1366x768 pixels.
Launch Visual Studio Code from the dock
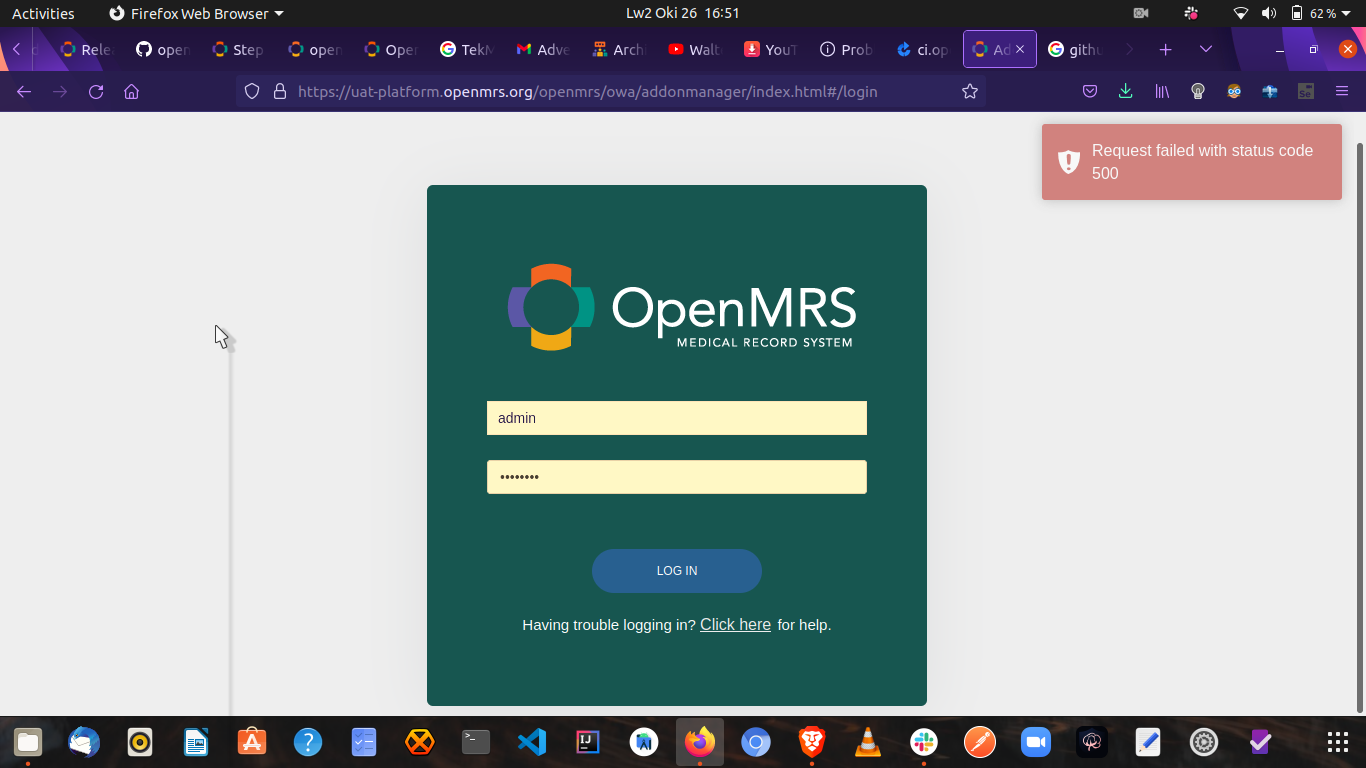[532, 742]
